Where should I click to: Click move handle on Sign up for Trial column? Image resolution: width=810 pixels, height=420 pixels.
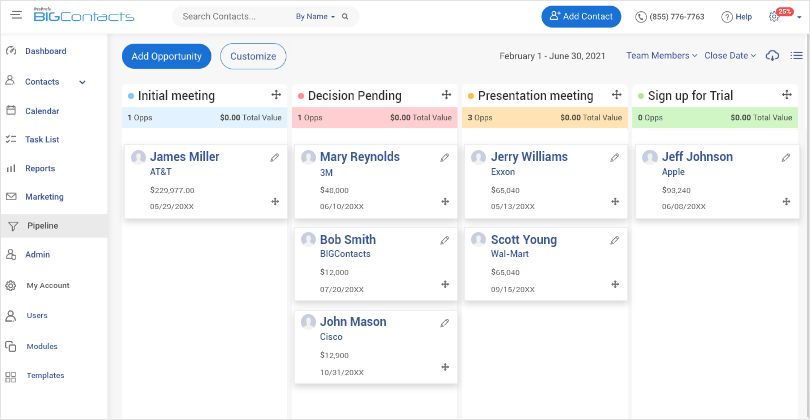click(787, 95)
